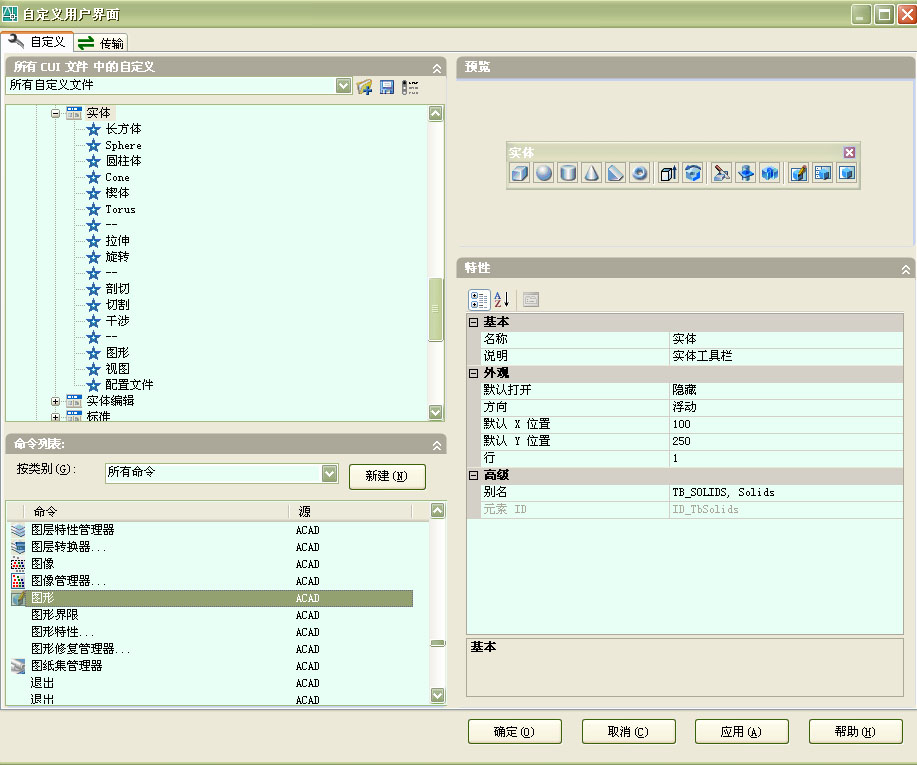
Task: Collapse the 高级 property group
Action: [x=473, y=475]
